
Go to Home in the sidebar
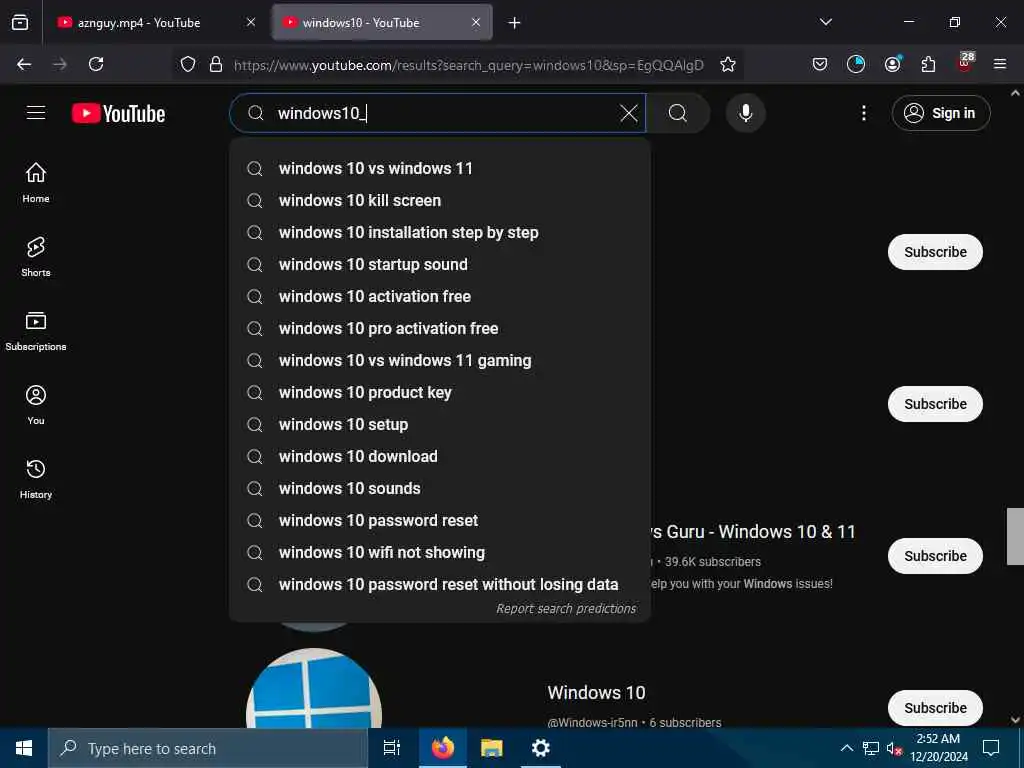(x=36, y=183)
